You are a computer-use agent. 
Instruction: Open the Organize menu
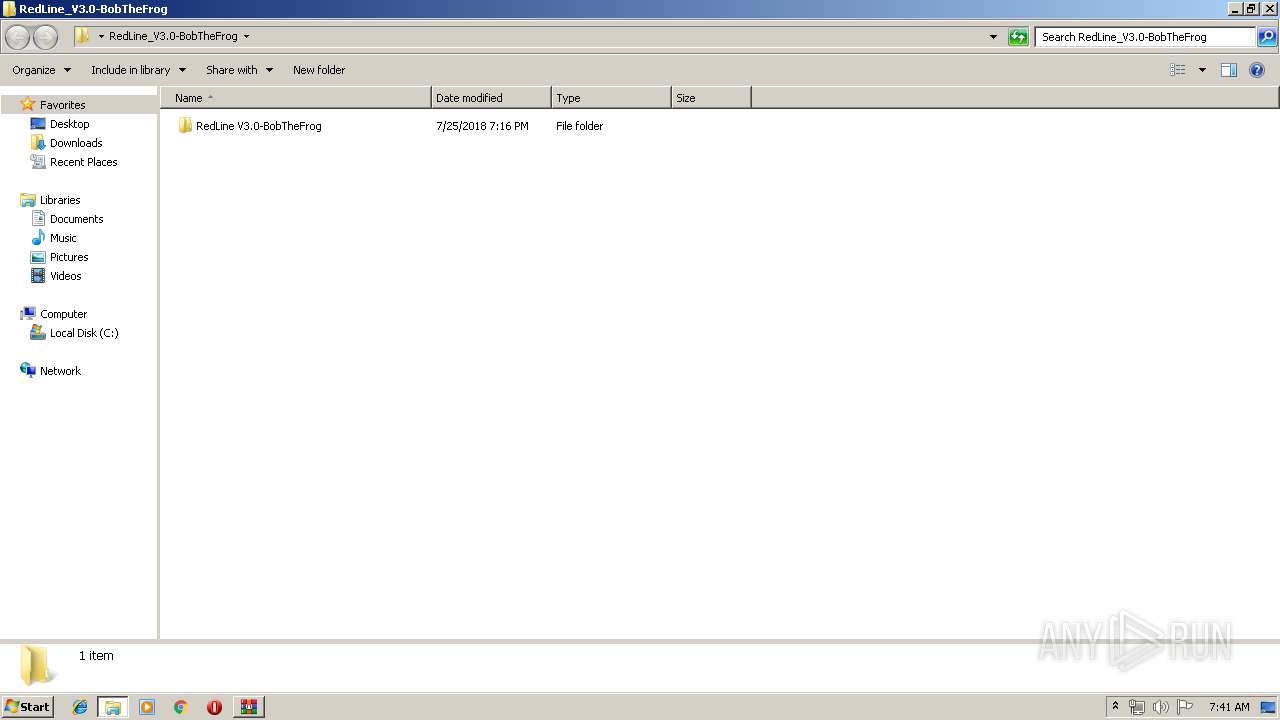click(x=42, y=70)
